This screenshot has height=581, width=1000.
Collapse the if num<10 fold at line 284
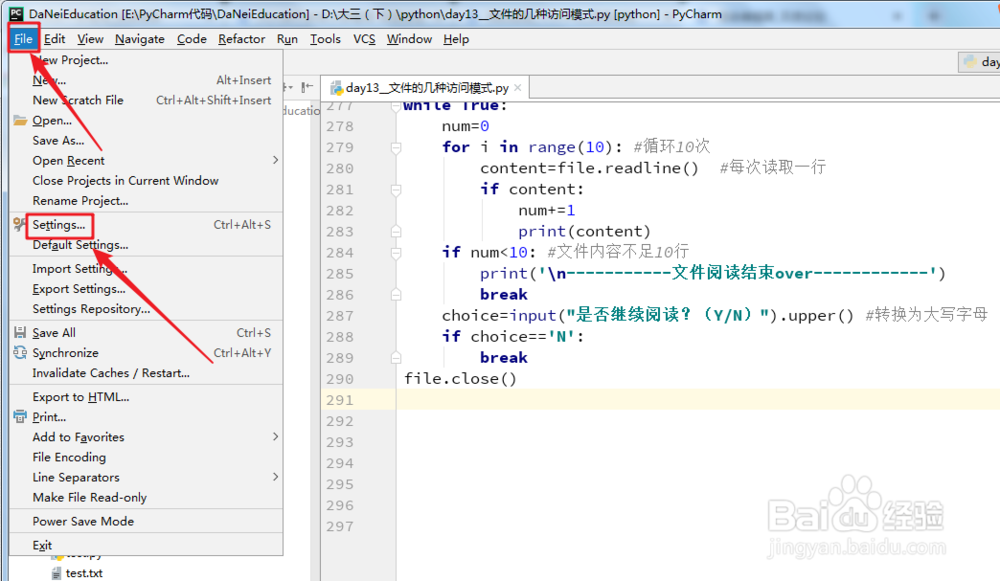click(x=396, y=253)
